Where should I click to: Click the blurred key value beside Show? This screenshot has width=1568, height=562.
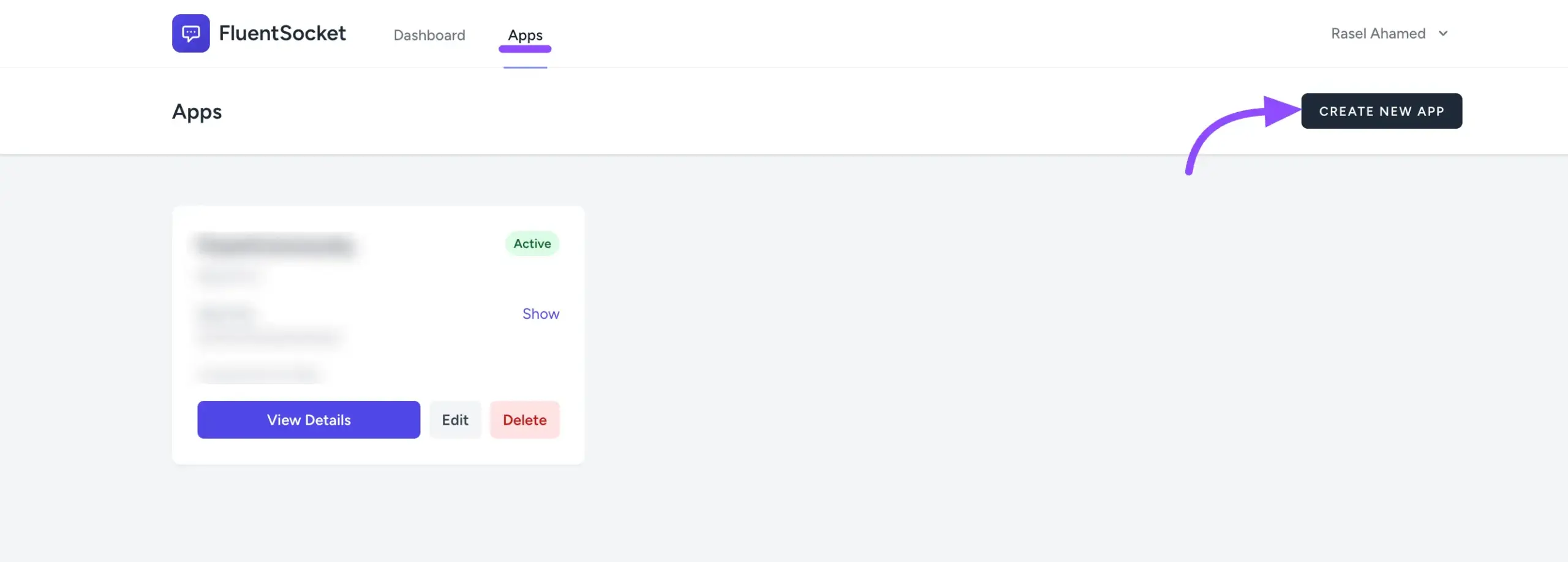point(268,337)
